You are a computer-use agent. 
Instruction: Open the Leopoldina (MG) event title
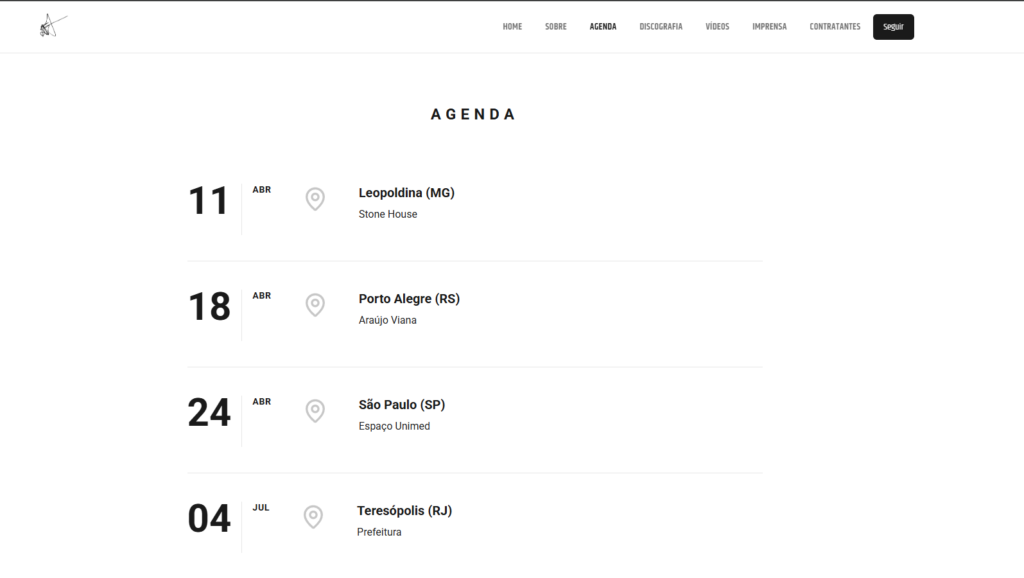pos(406,193)
